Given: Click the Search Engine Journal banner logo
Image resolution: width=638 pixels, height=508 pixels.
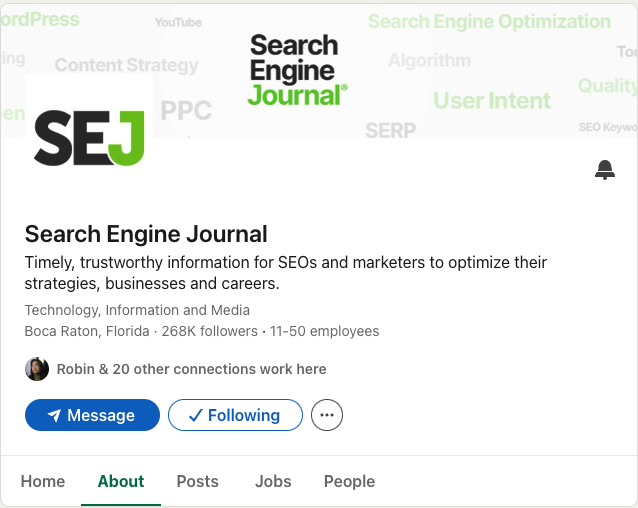Looking at the screenshot, I should pyautogui.click(x=296, y=70).
